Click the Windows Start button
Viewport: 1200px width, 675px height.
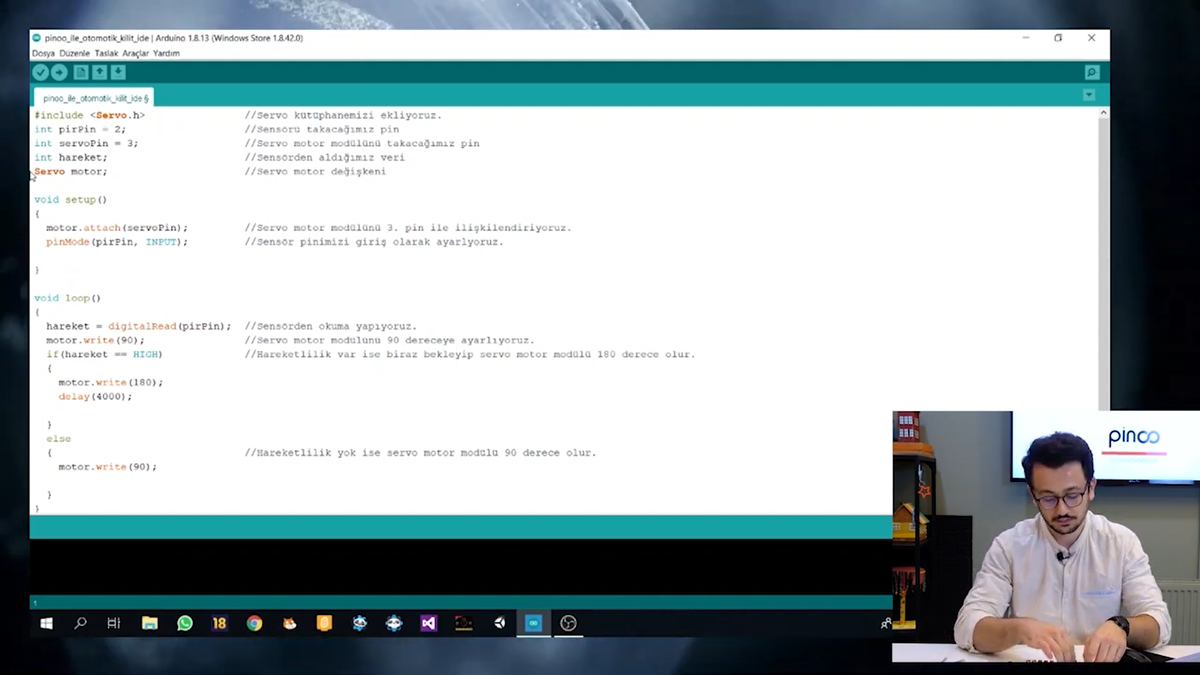46,623
